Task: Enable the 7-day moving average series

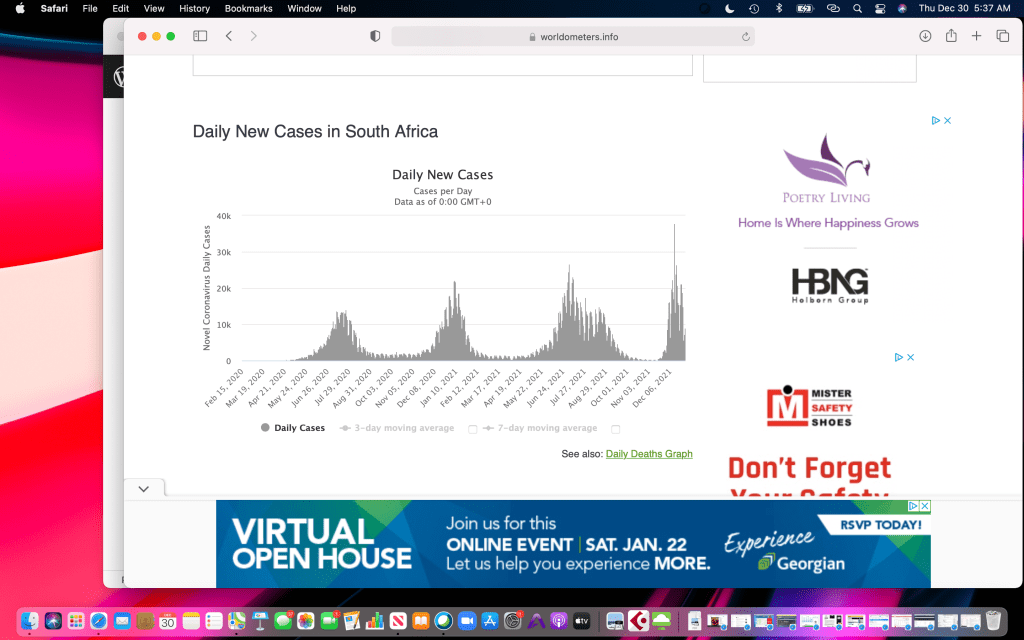Action: [x=540, y=428]
